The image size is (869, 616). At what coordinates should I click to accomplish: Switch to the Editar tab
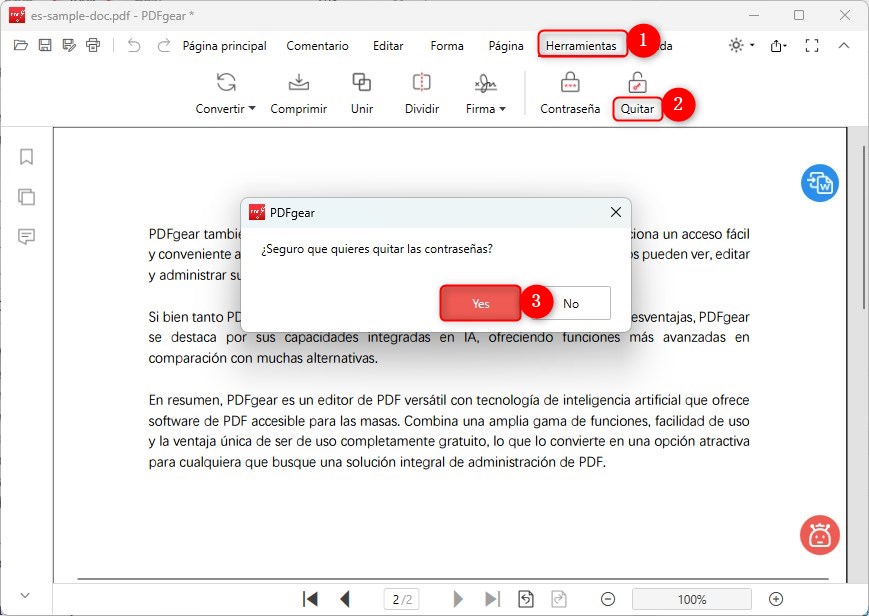coord(388,46)
